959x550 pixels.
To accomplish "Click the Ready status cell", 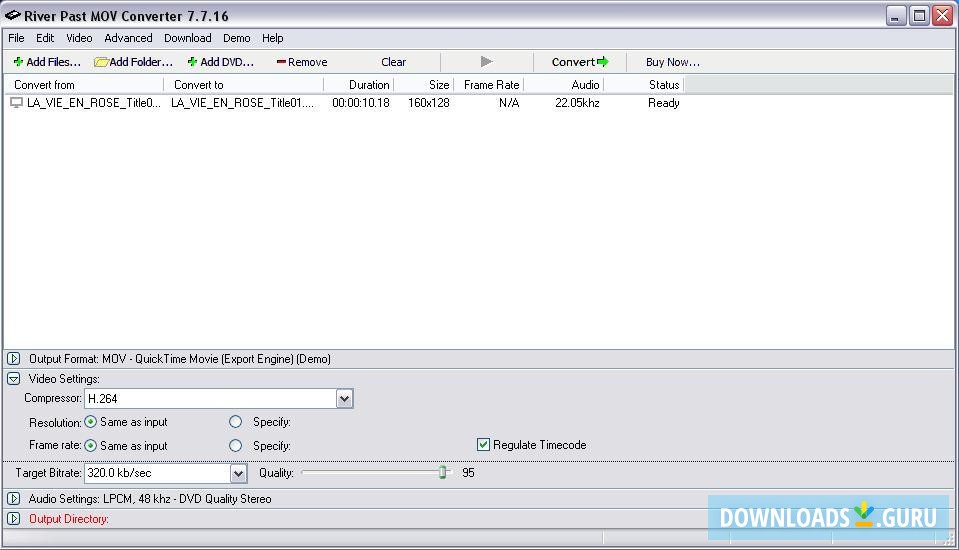I will coord(664,103).
